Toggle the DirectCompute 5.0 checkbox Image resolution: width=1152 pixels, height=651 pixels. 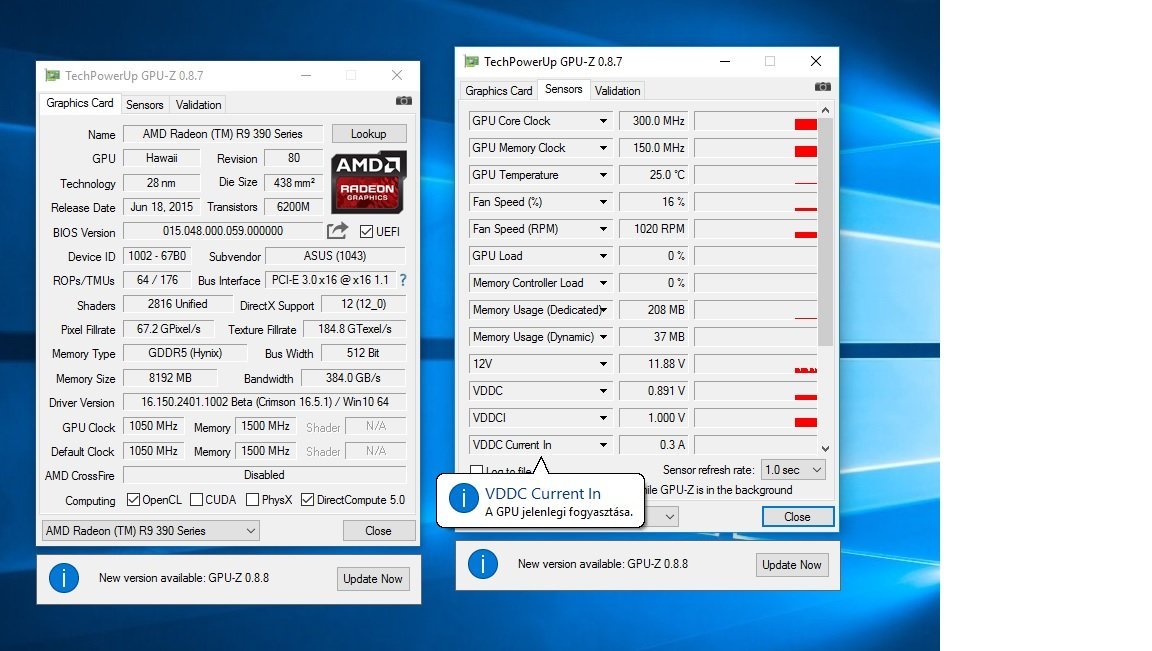308,500
